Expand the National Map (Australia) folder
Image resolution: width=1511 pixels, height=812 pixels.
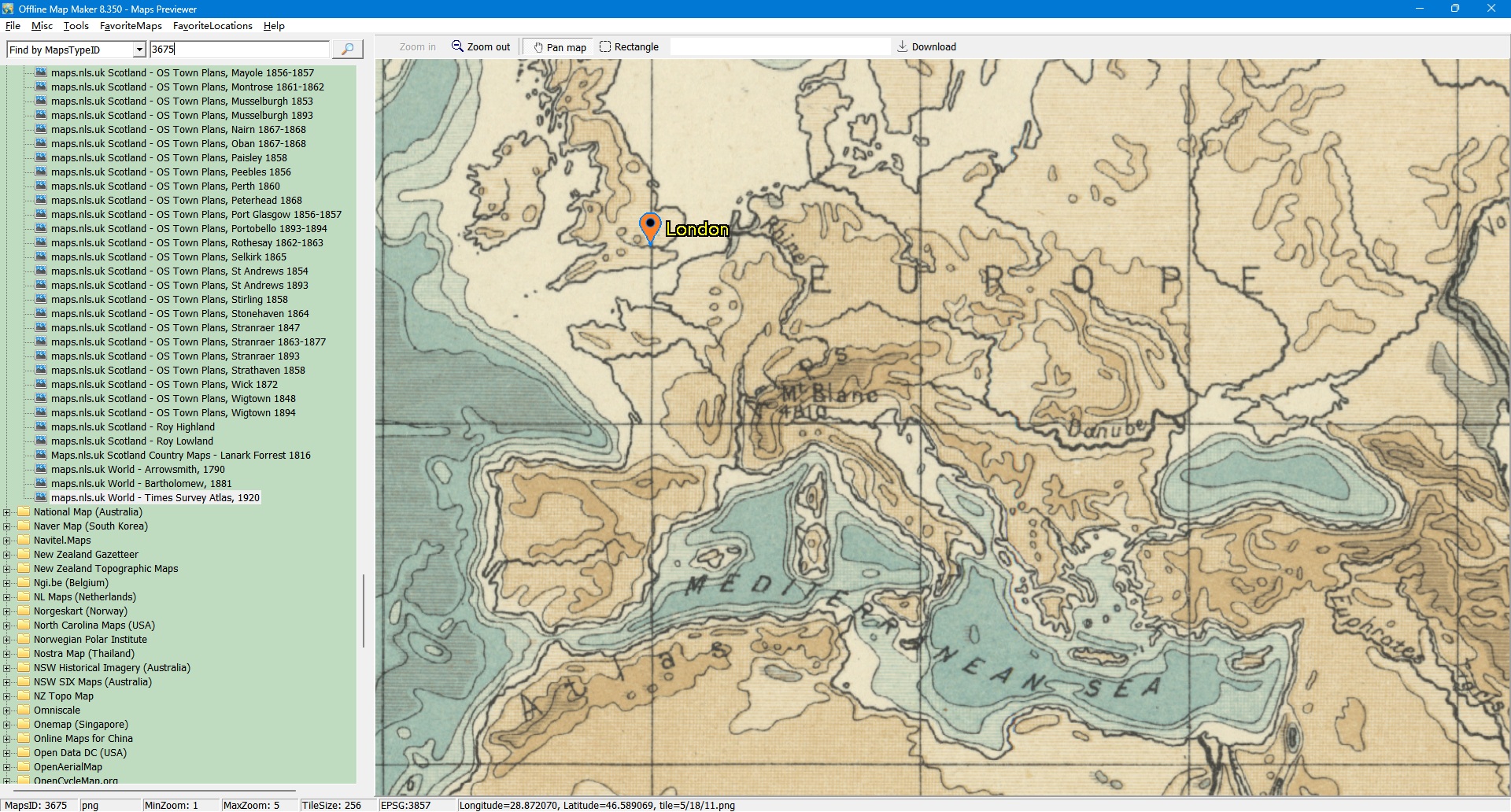(x=7, y=512)
